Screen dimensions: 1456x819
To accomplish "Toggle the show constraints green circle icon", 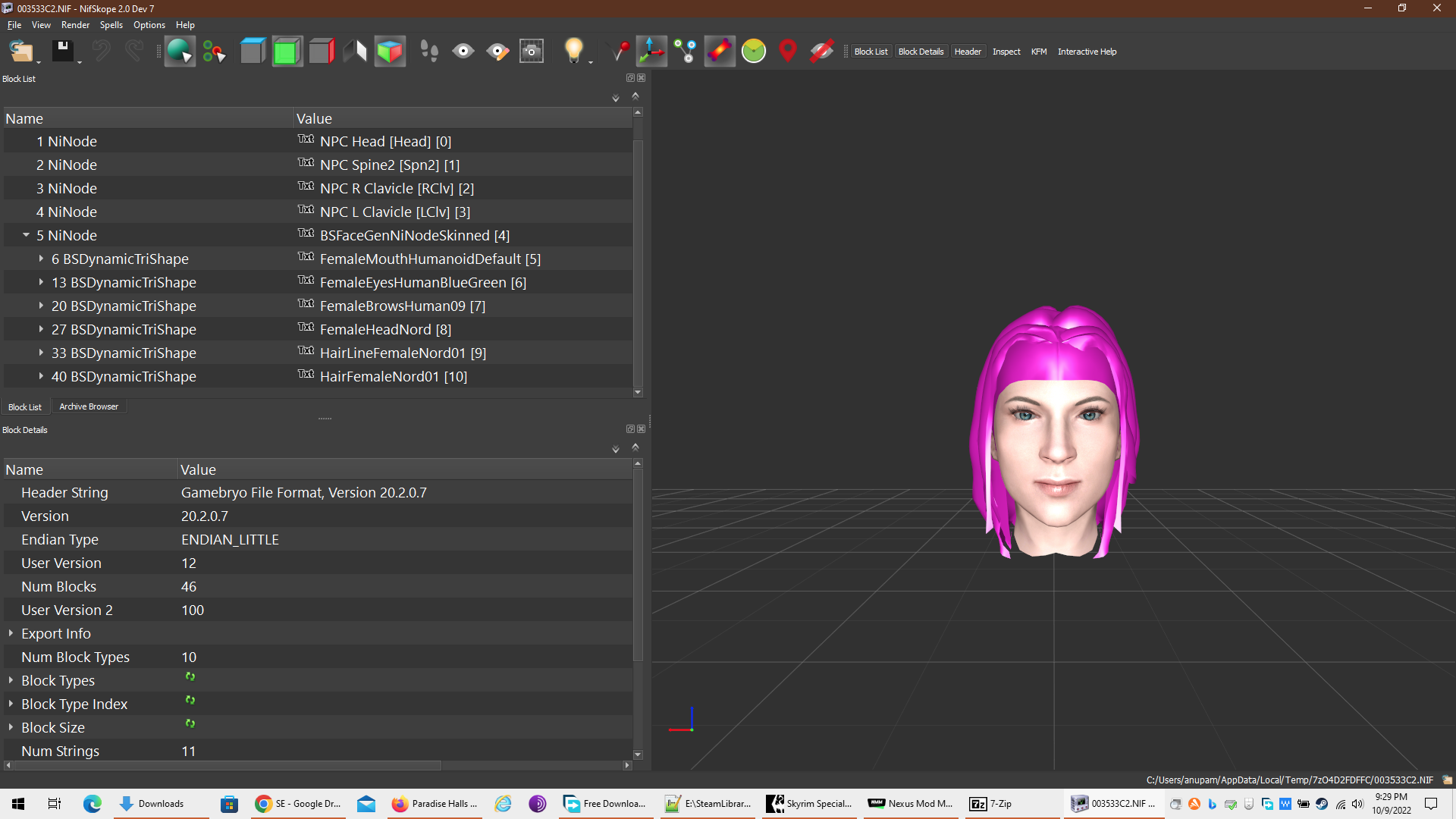I will tap(754, 52).
